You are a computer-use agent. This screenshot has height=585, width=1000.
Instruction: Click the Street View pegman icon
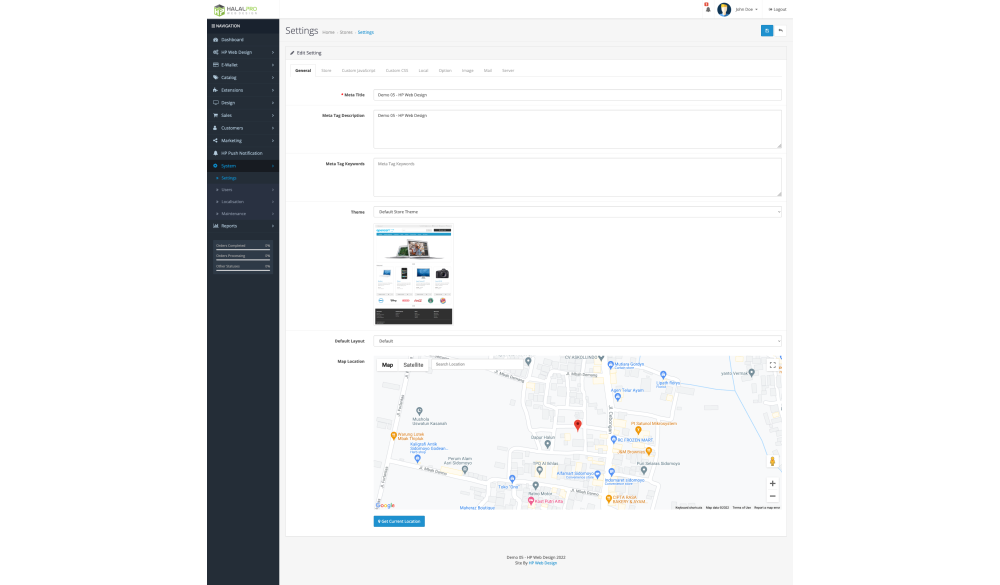(x=772, y=461)
